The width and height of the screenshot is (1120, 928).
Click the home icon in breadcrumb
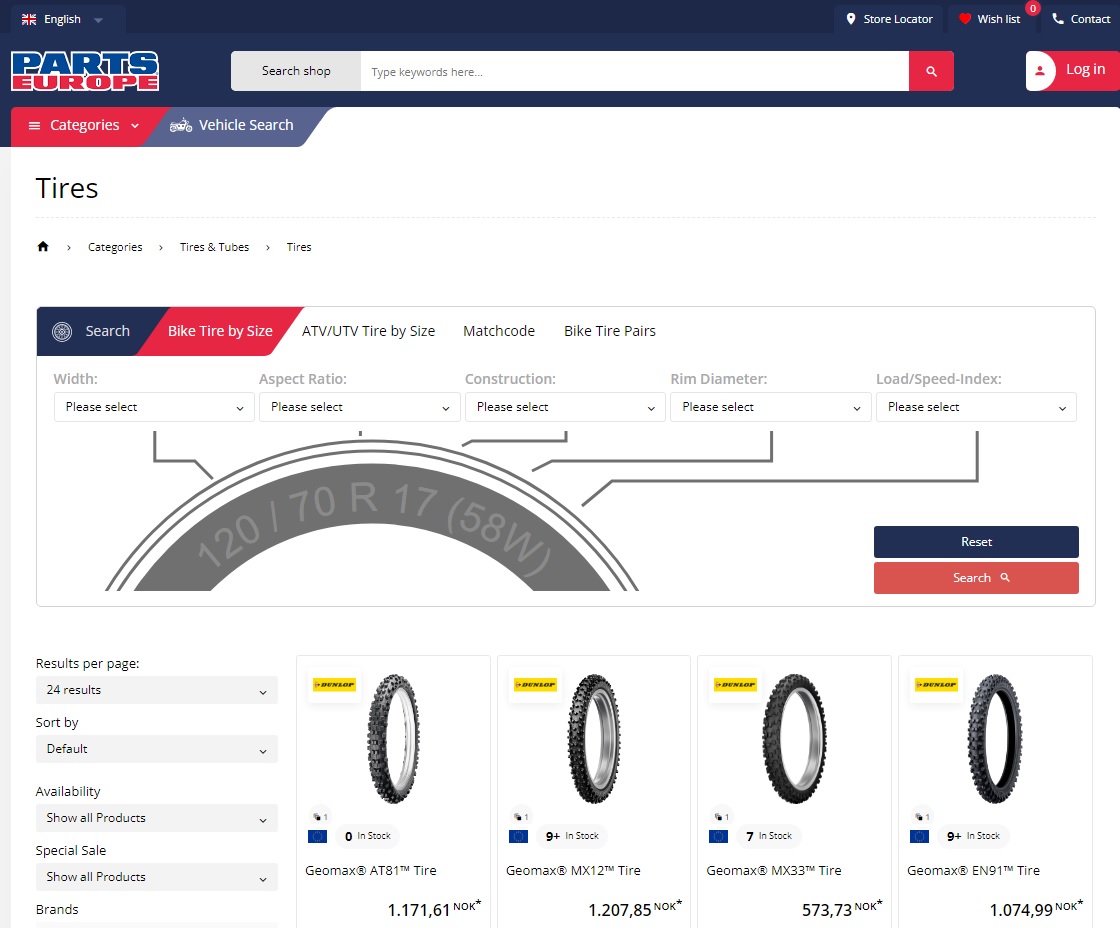point(43,246)
